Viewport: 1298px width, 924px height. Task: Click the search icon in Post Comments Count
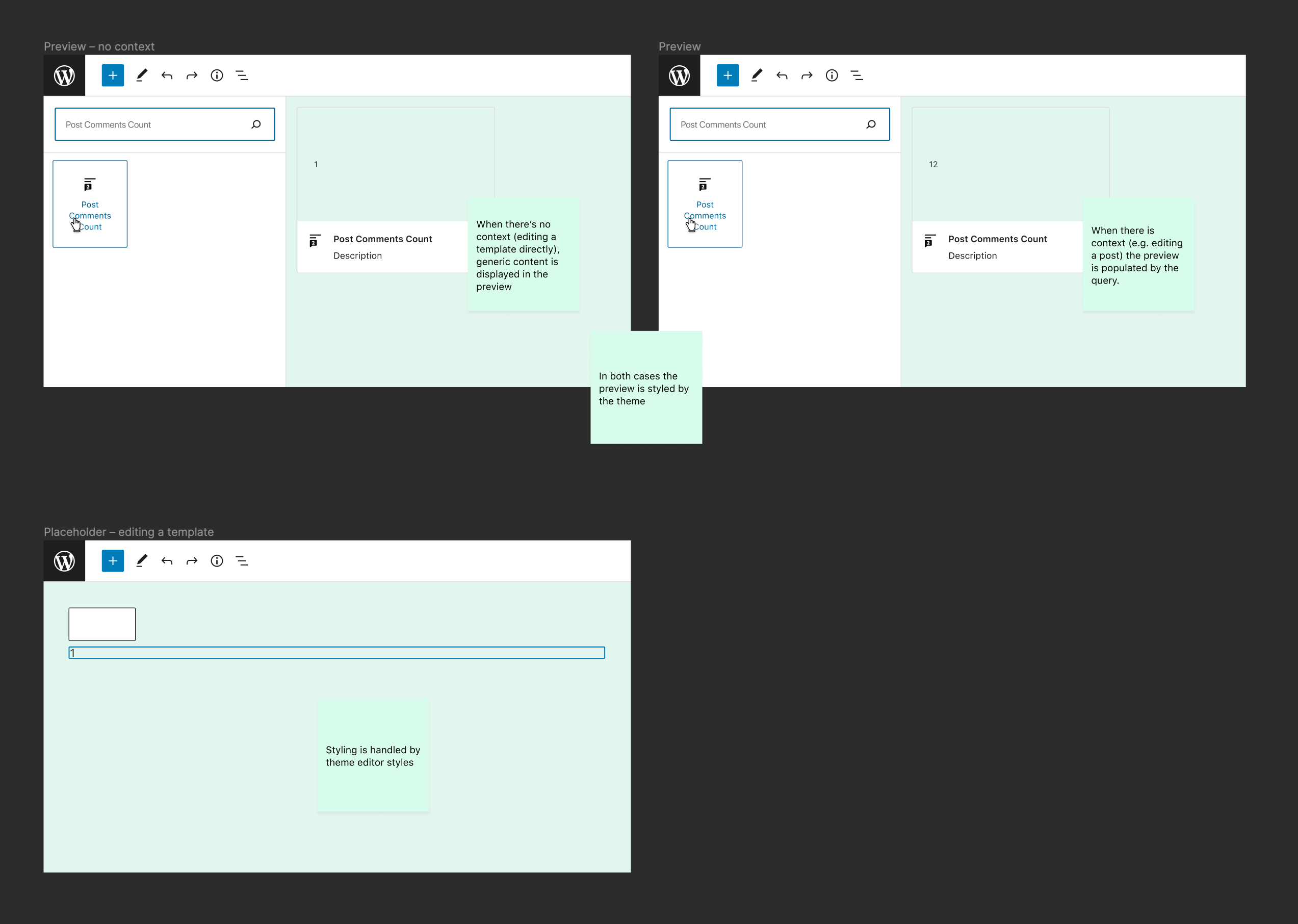click(x=256, y=124)
